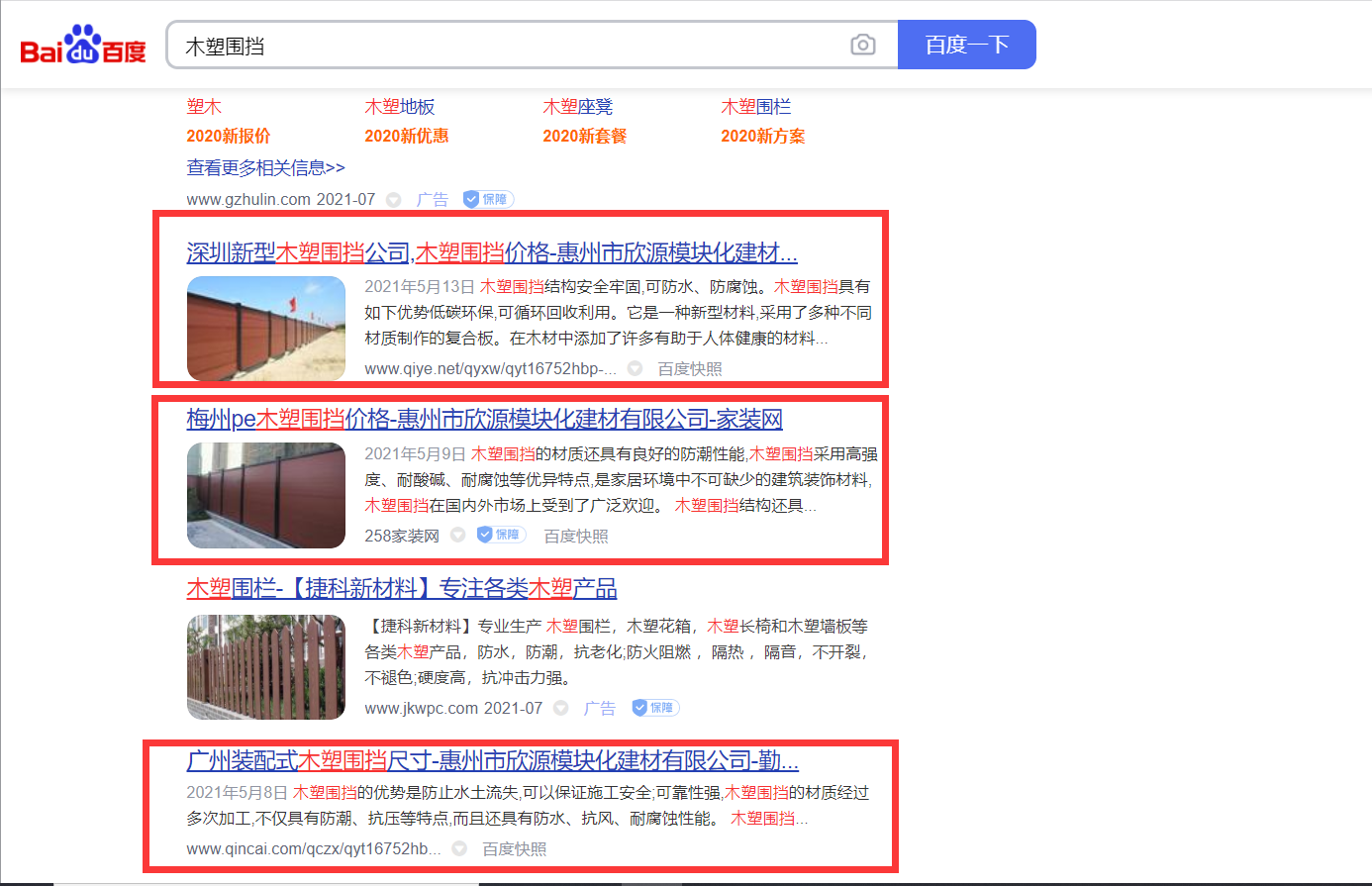Open the 木塑围栏 ad sublink
Image resolution: width=1372 pixels, height=886 pixels.
coord(756,107)
